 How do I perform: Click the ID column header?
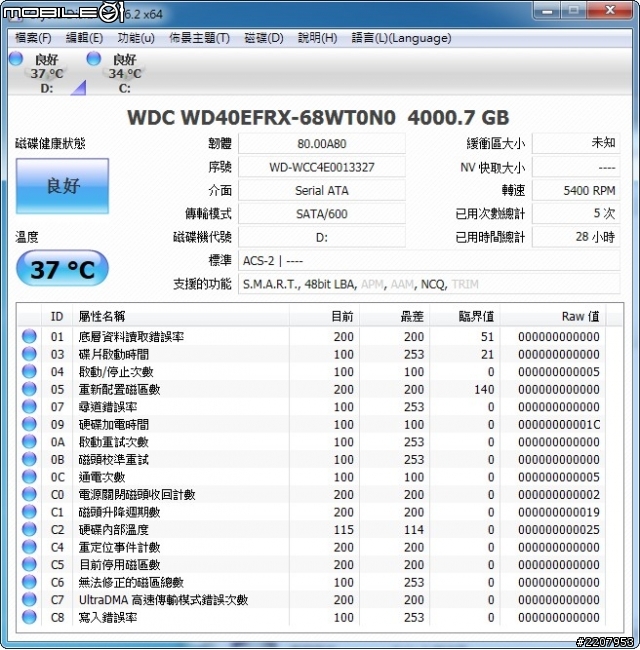pyautogui.click(x=57, y=316)
